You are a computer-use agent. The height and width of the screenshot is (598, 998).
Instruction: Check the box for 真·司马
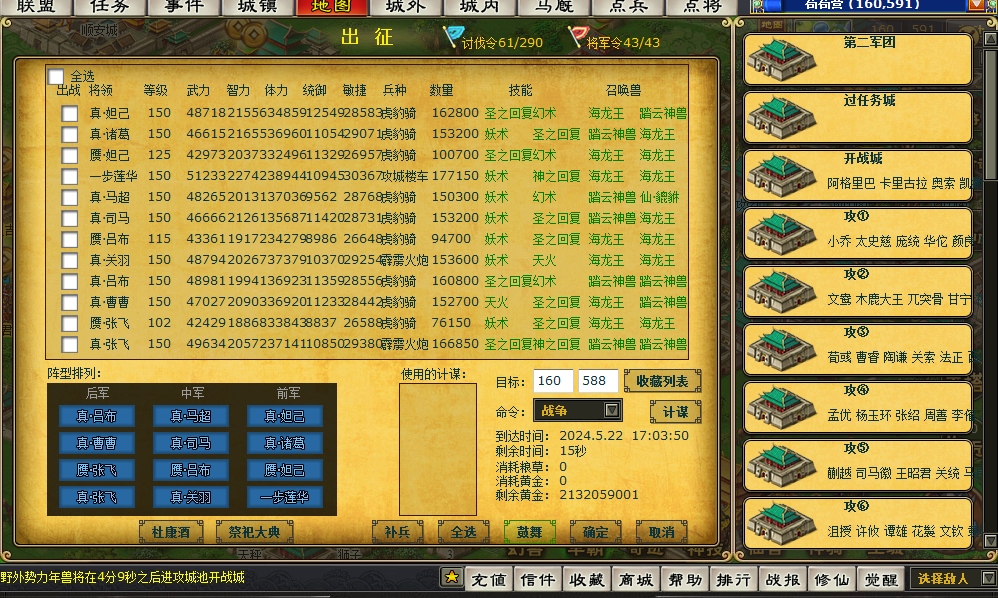tap(69, 218)
